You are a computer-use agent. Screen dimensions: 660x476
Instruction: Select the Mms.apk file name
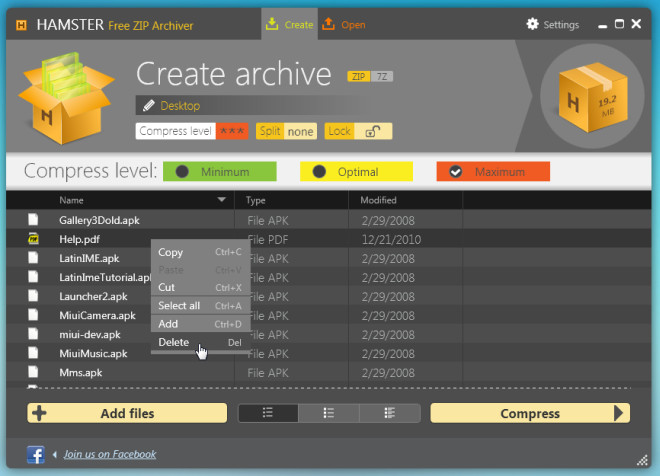pos(80,372)
